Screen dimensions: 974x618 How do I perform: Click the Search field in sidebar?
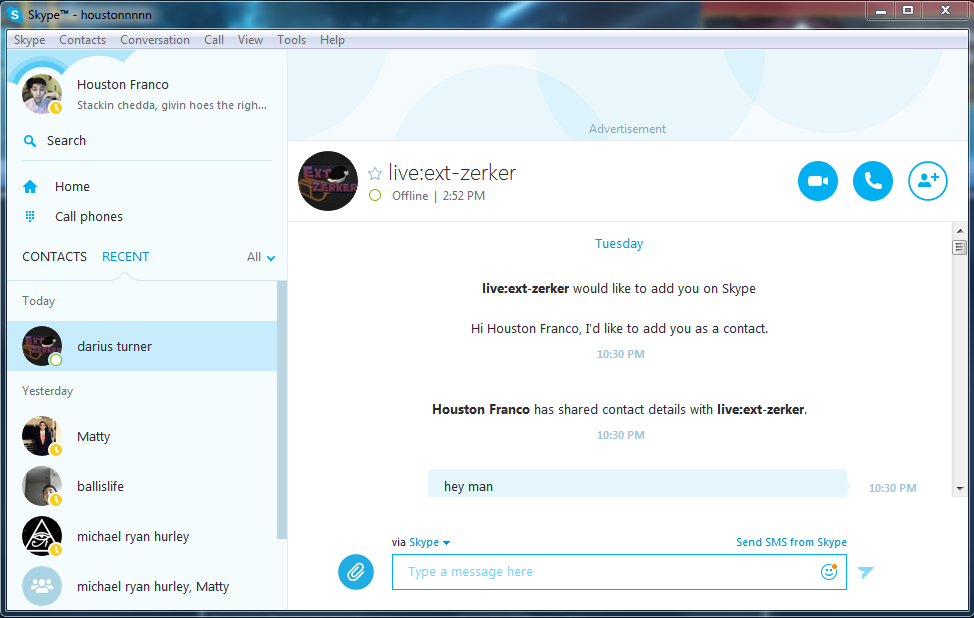point(147,141)
